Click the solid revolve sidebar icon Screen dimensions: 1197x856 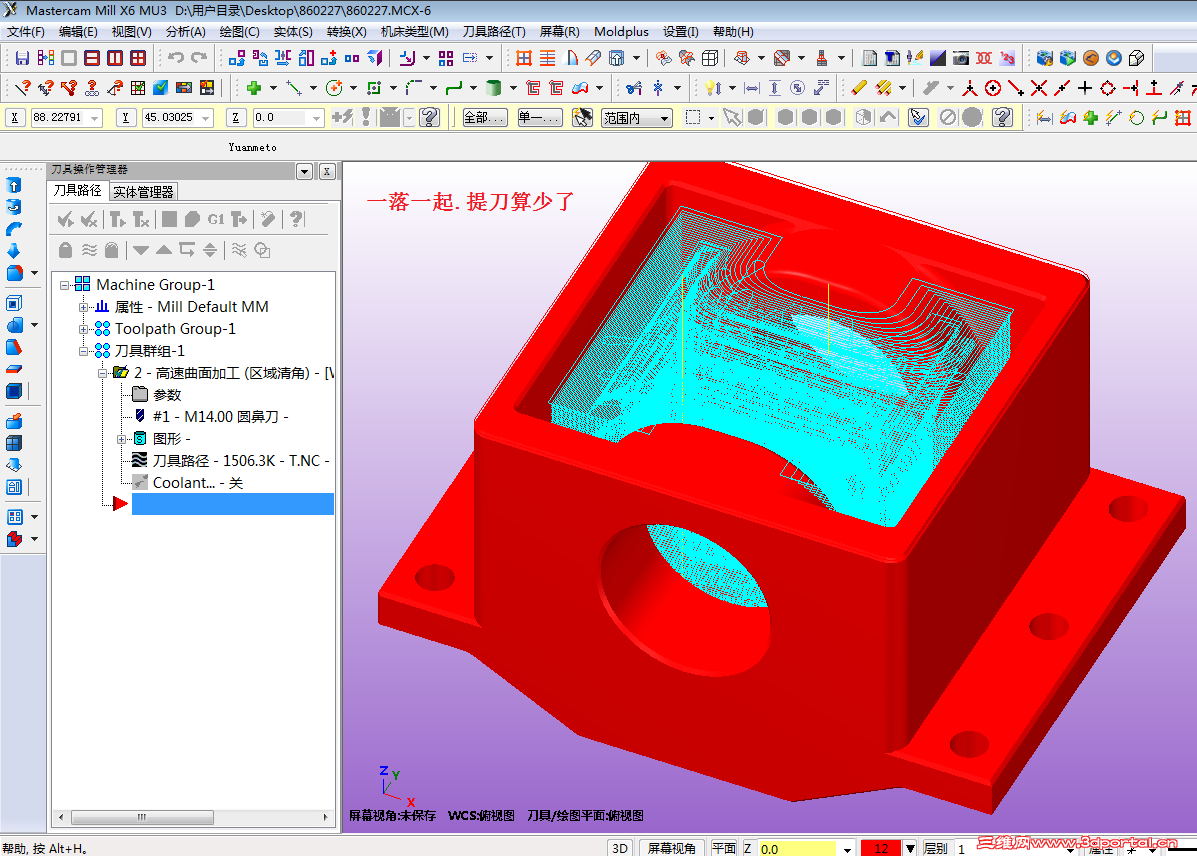click(x=14, y=207)
